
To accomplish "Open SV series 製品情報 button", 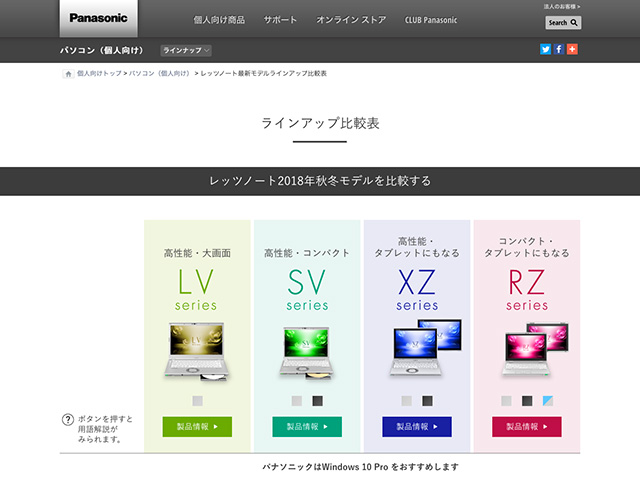I will [307, 427].
